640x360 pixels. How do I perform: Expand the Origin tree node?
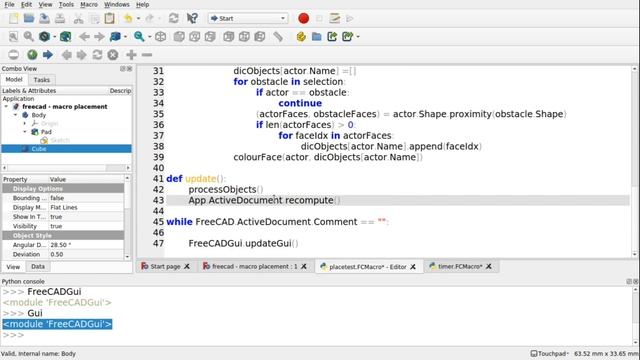[x=25, y=123]
